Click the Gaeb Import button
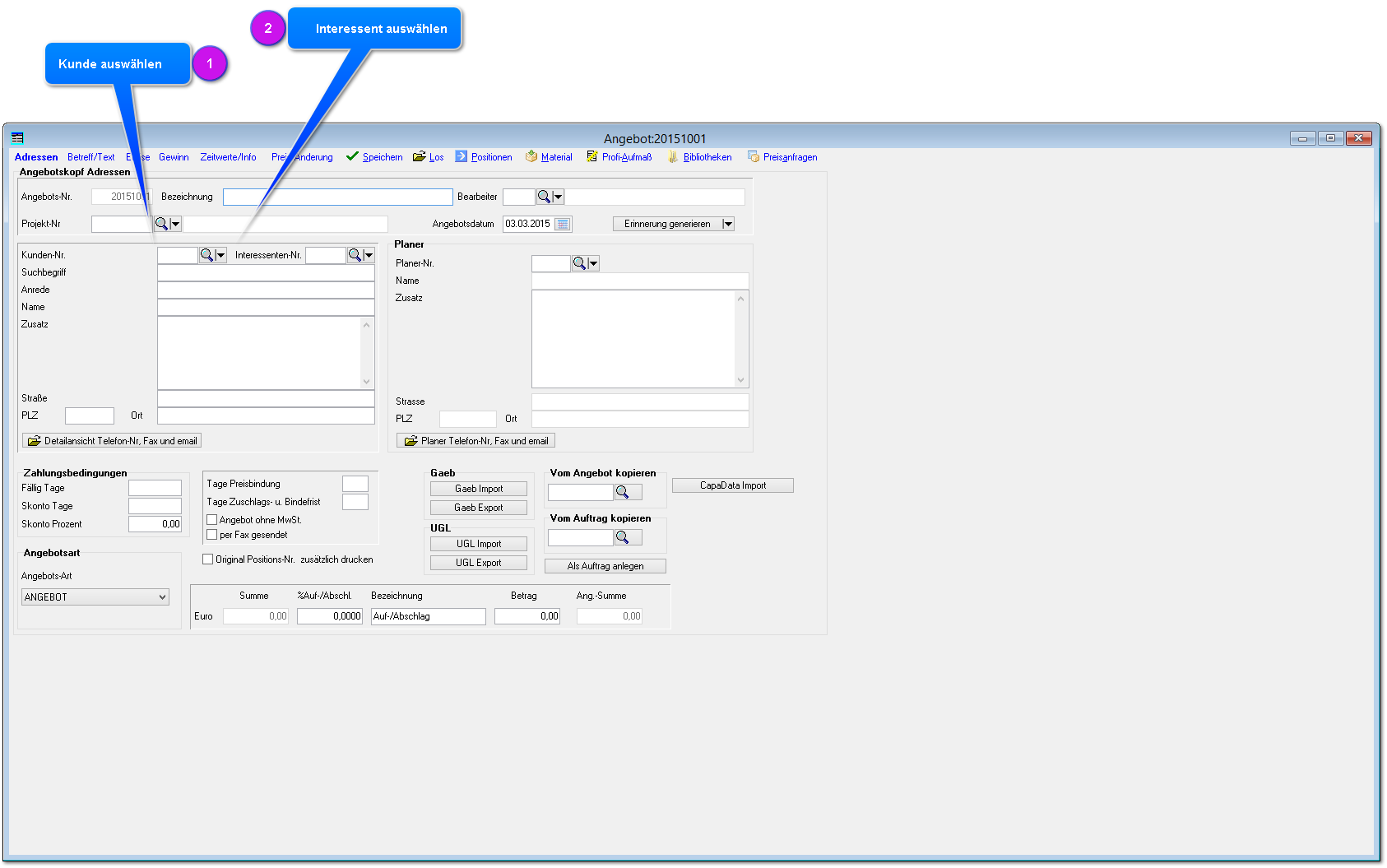 479,489
